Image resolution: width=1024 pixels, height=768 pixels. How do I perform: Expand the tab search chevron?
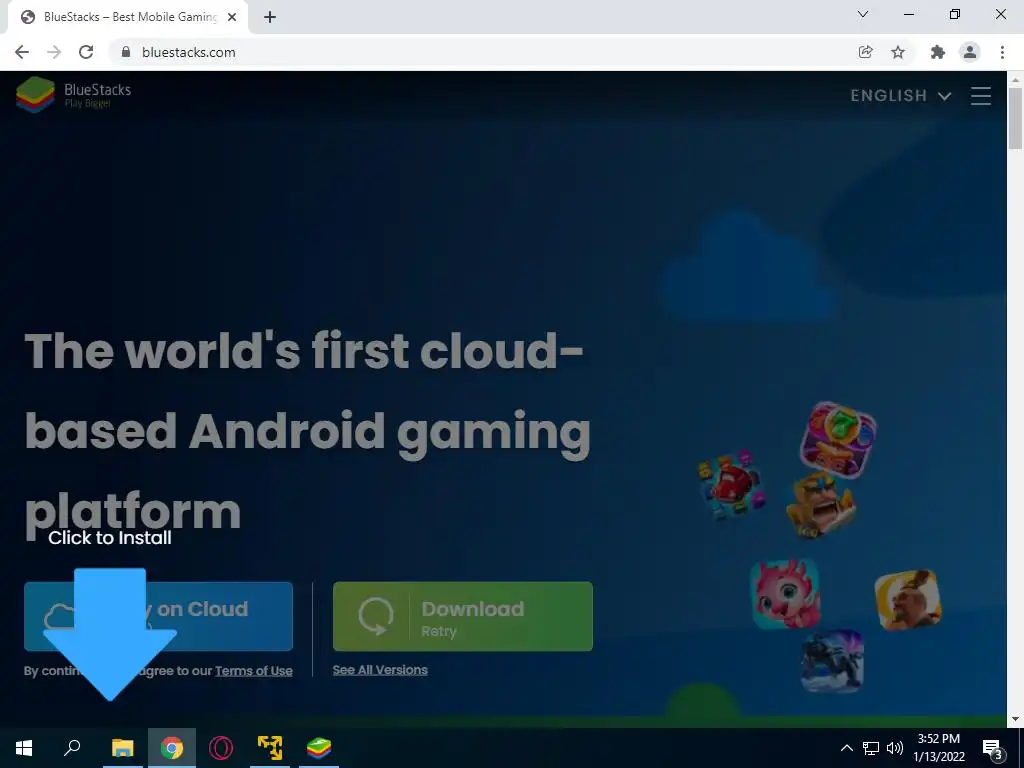point(863,14)
